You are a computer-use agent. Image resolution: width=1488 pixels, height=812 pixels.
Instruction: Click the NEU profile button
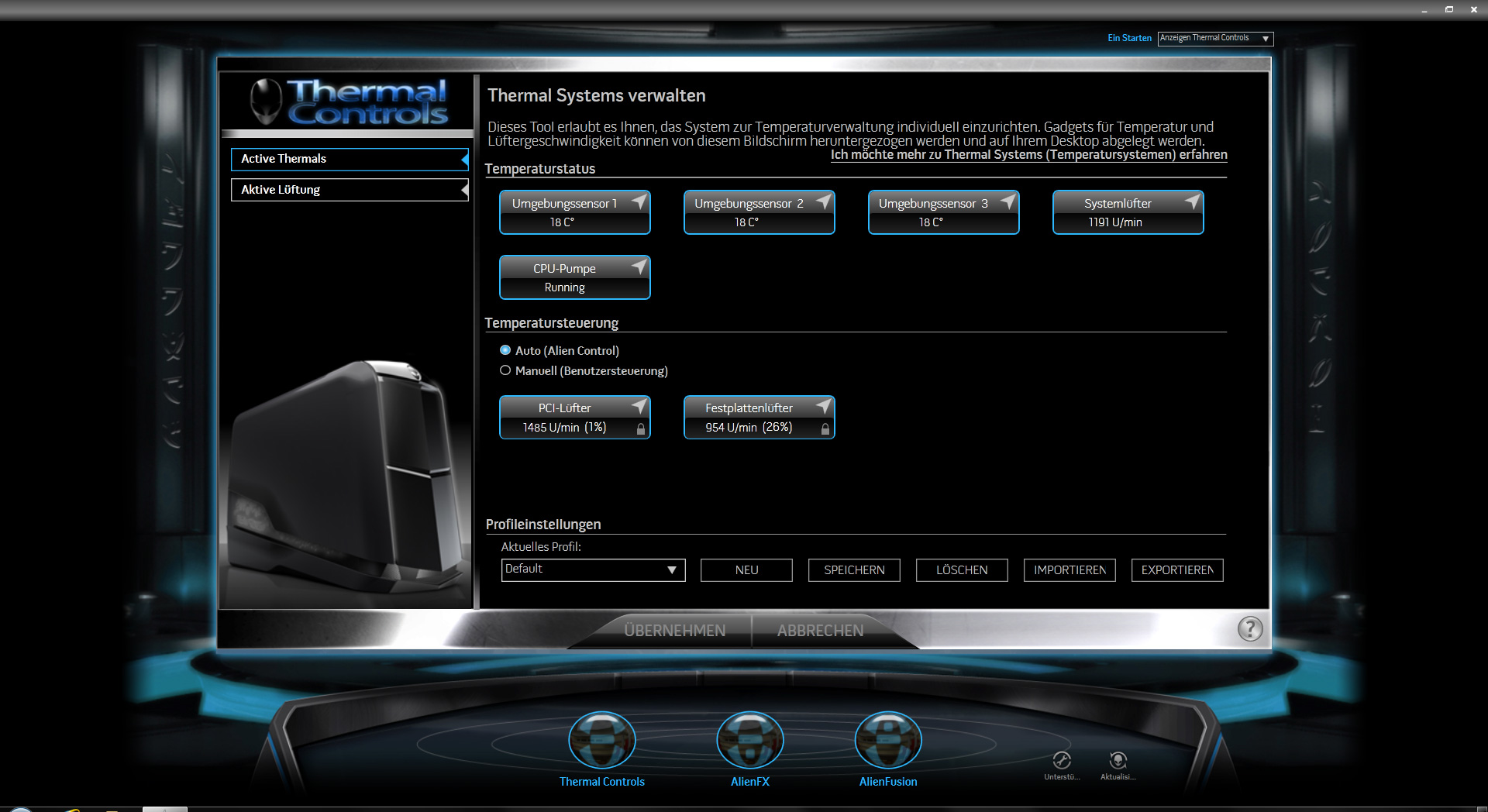click(x=746, y=570)
